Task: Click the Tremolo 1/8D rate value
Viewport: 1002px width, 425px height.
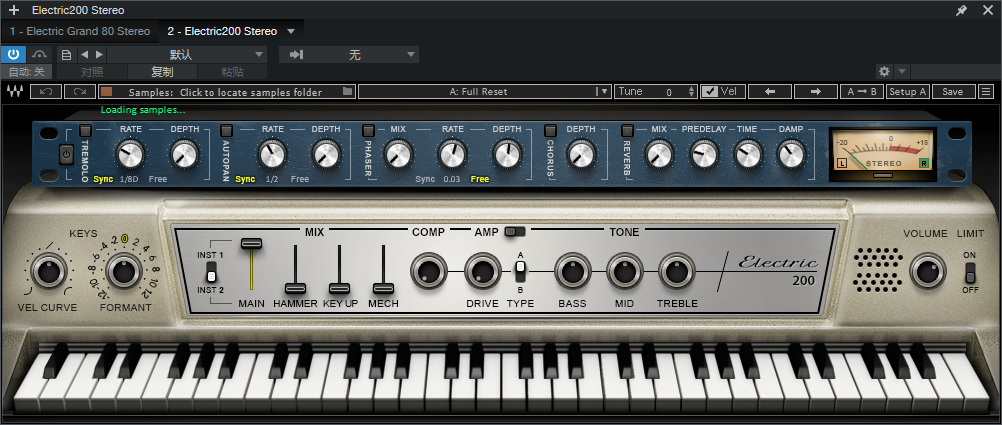Action: [130, 179]
